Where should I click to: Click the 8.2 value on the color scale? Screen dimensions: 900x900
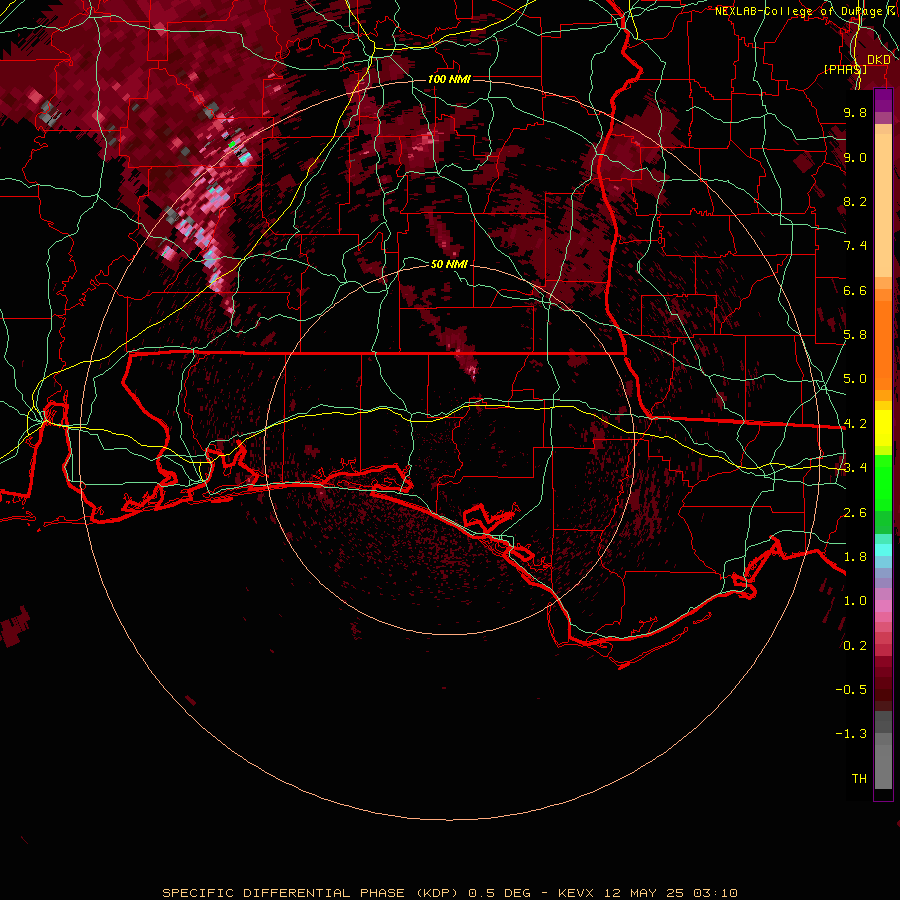855,201
